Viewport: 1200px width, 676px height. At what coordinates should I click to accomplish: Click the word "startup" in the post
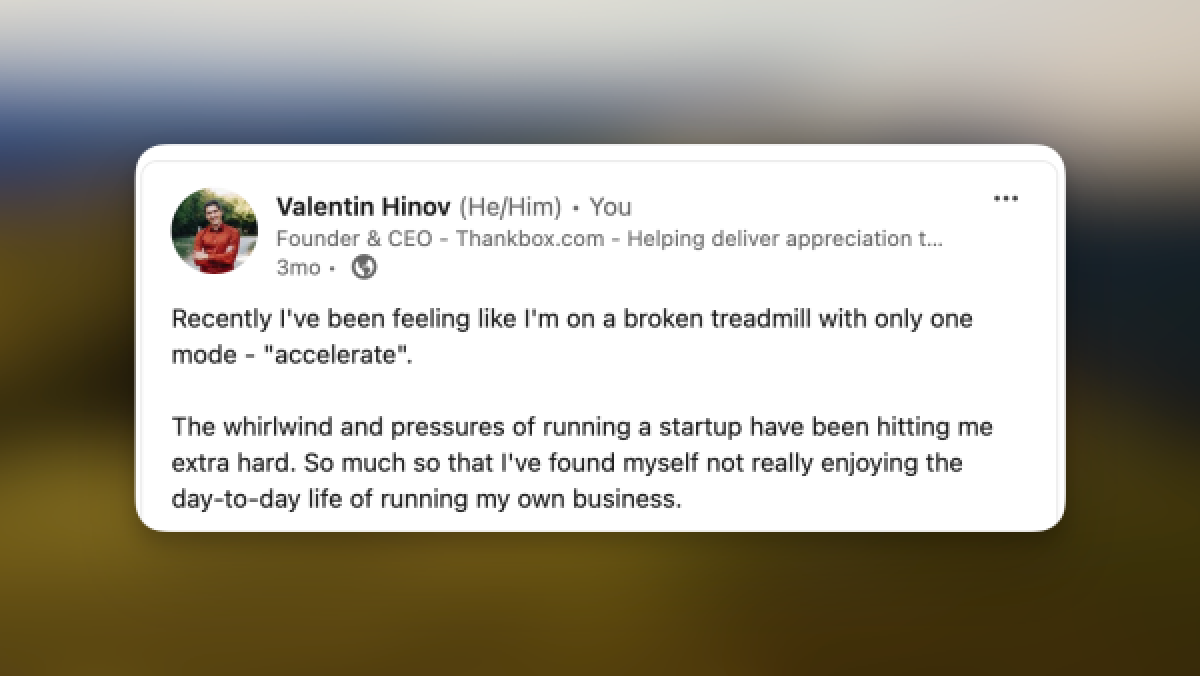(x=703, y=427)
